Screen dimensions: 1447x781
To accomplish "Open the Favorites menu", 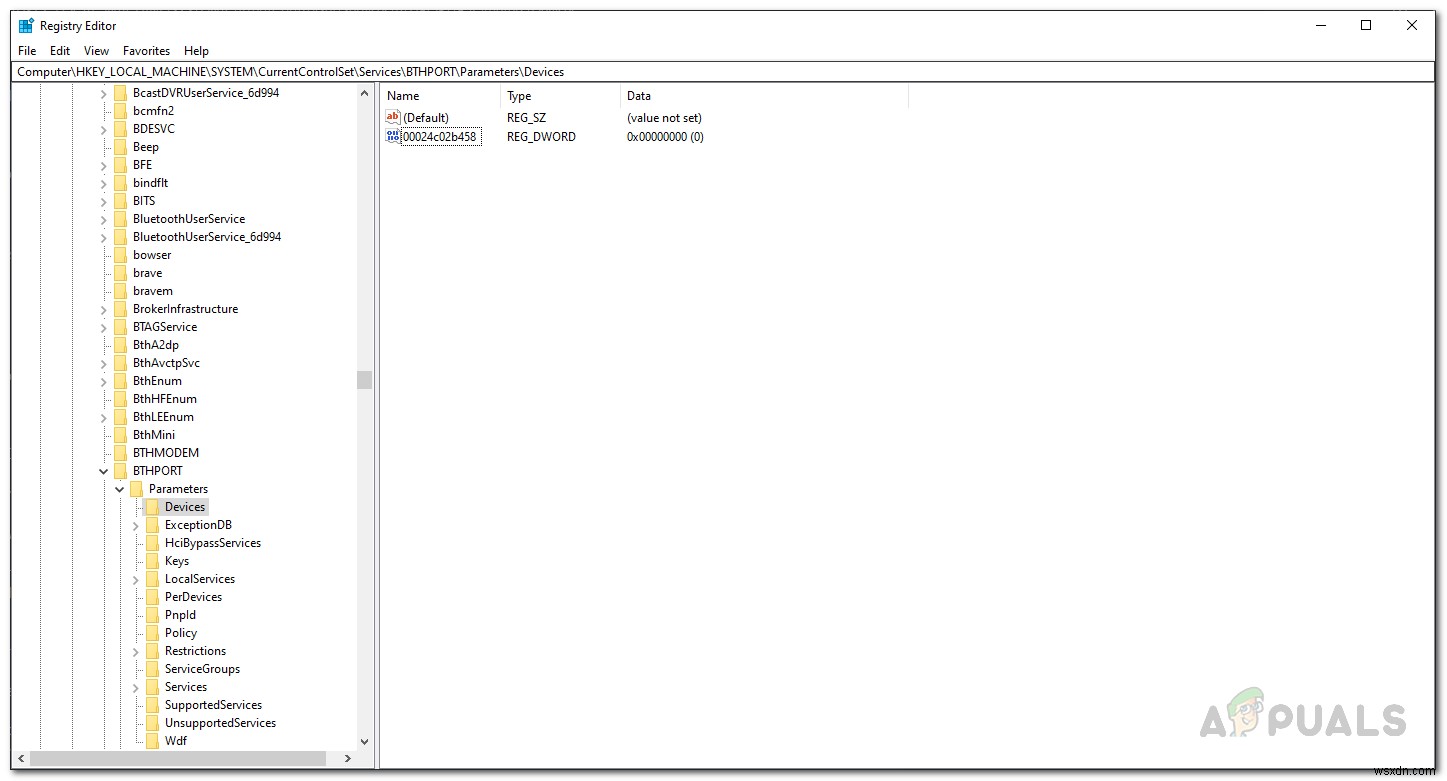I will (147, 51).
